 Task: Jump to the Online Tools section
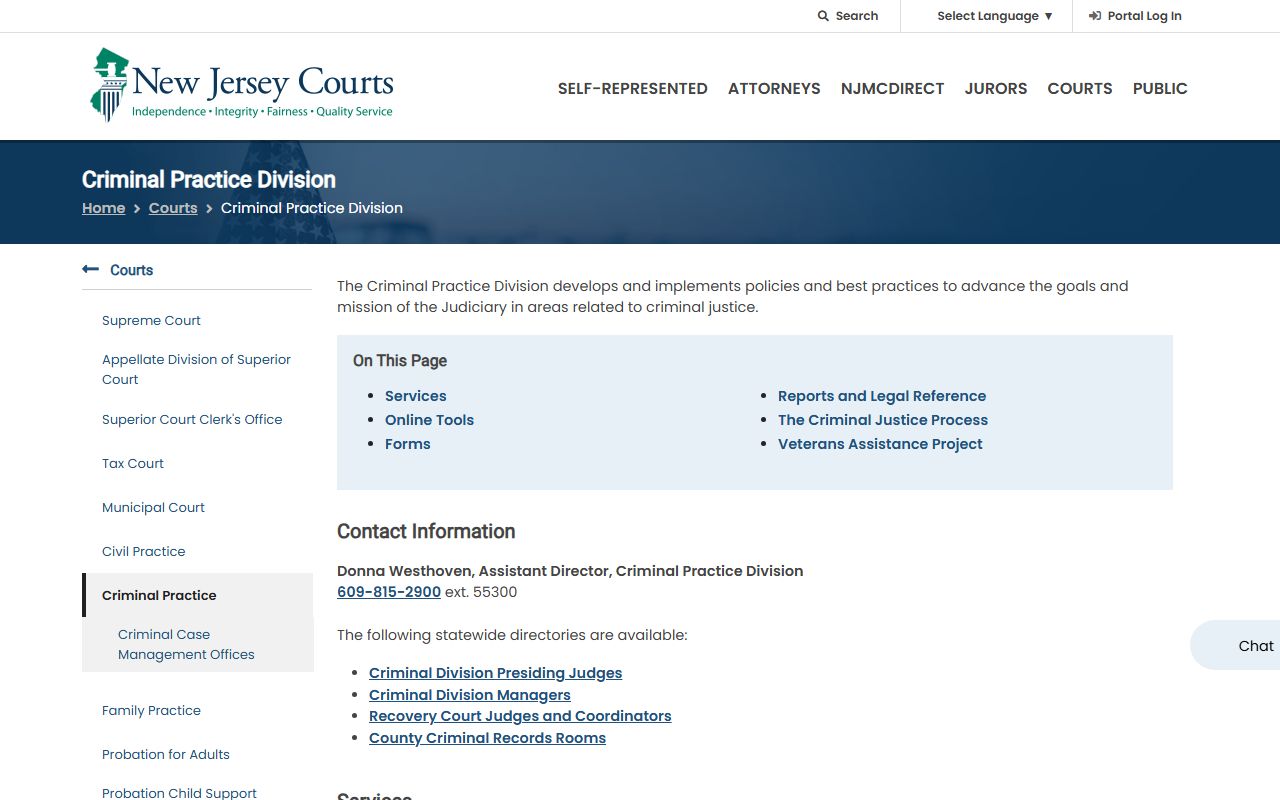point(429,420)
